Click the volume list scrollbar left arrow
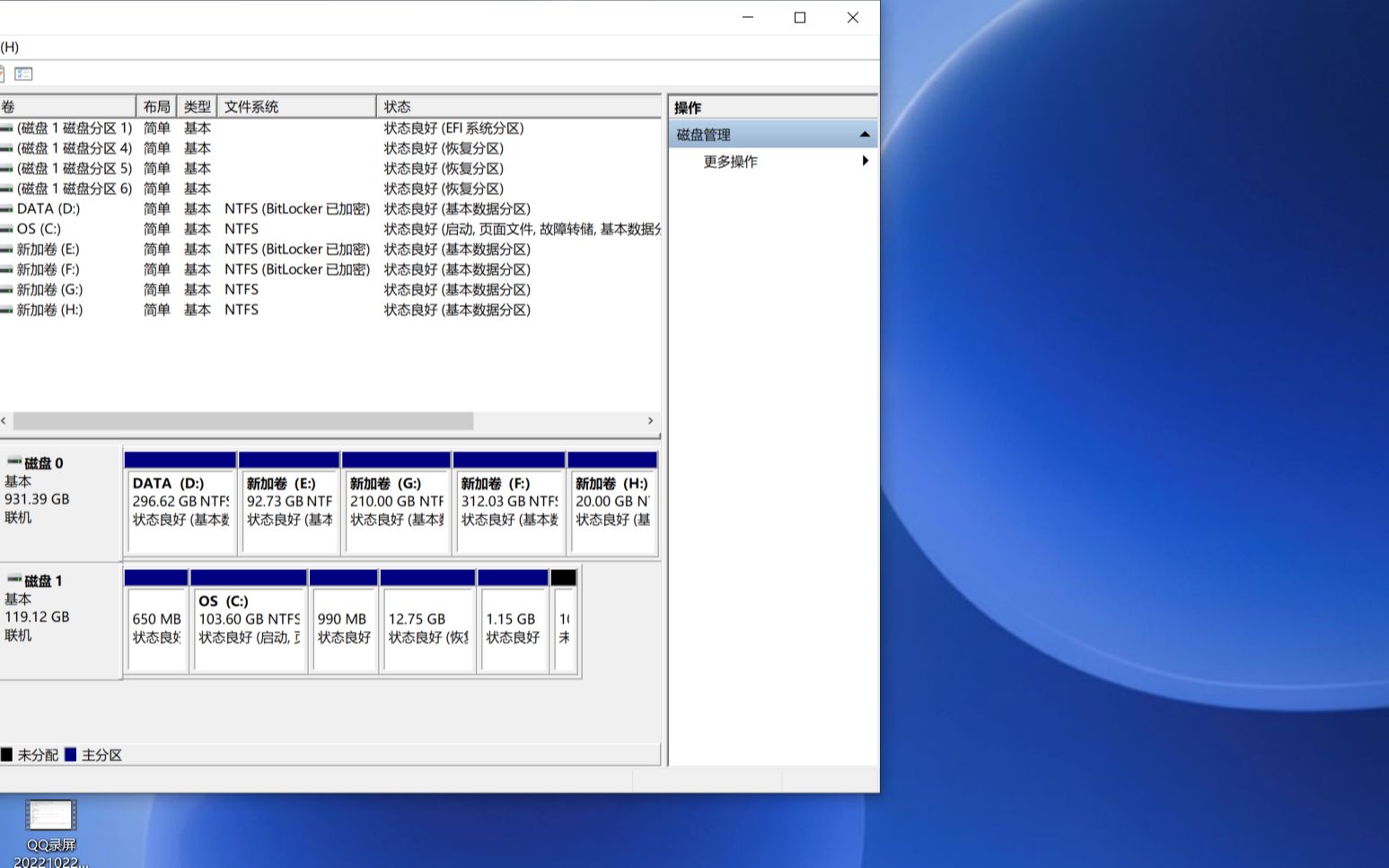 pyautogui.click(x=4, y=421)
